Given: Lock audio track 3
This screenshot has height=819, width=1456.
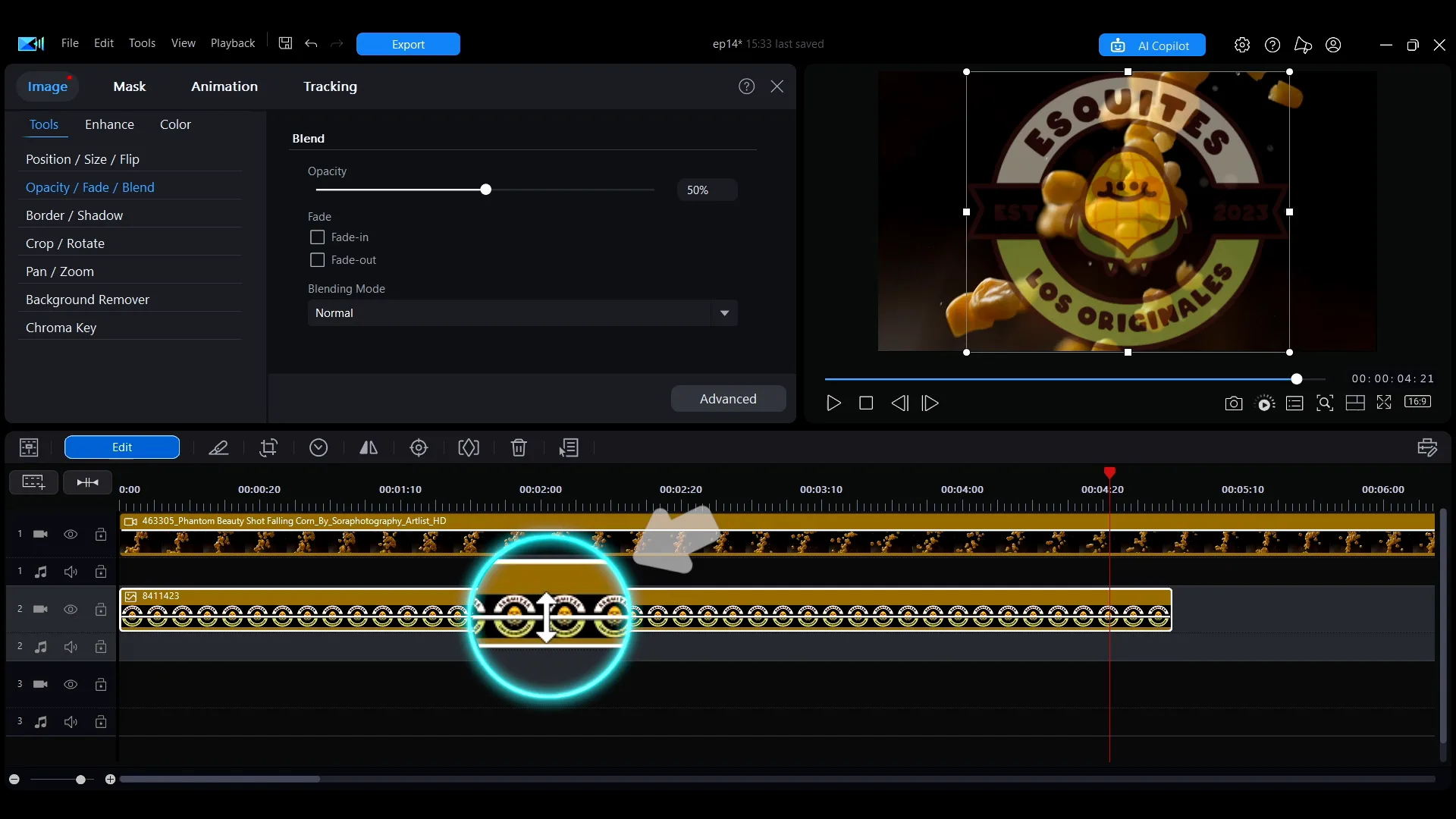Looking at the screenshot, I should point(101,722).
